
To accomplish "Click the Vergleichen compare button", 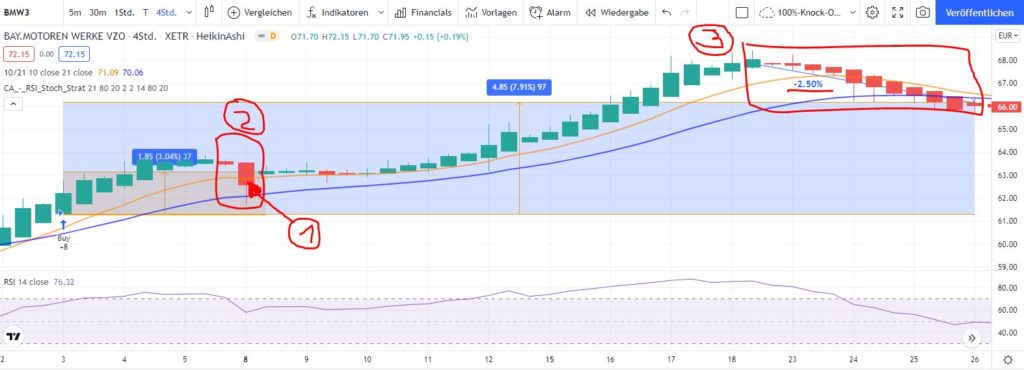I will (261, 12).
